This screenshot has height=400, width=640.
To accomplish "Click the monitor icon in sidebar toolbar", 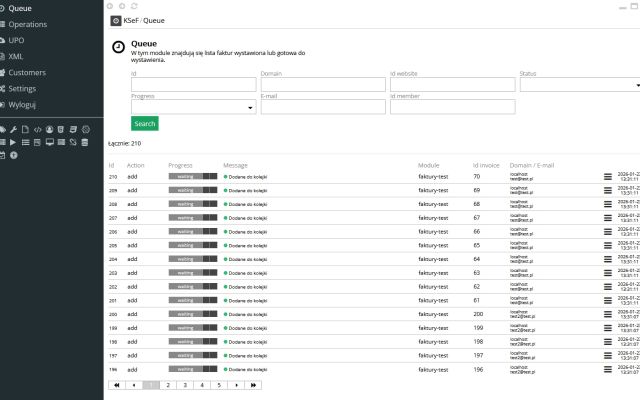I will click(x=50, y=142).
